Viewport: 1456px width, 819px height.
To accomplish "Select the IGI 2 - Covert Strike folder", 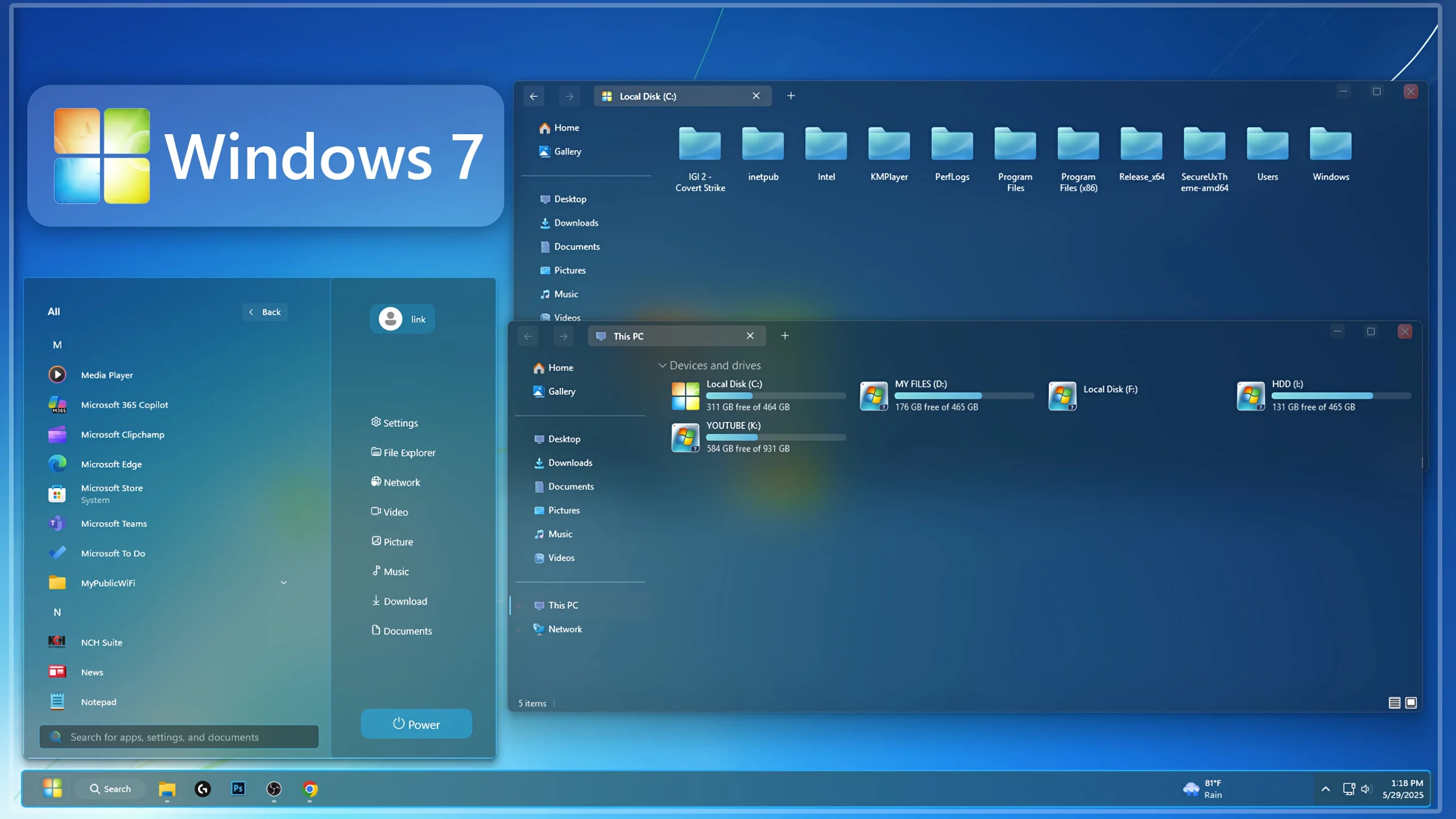I will point(700,159).
